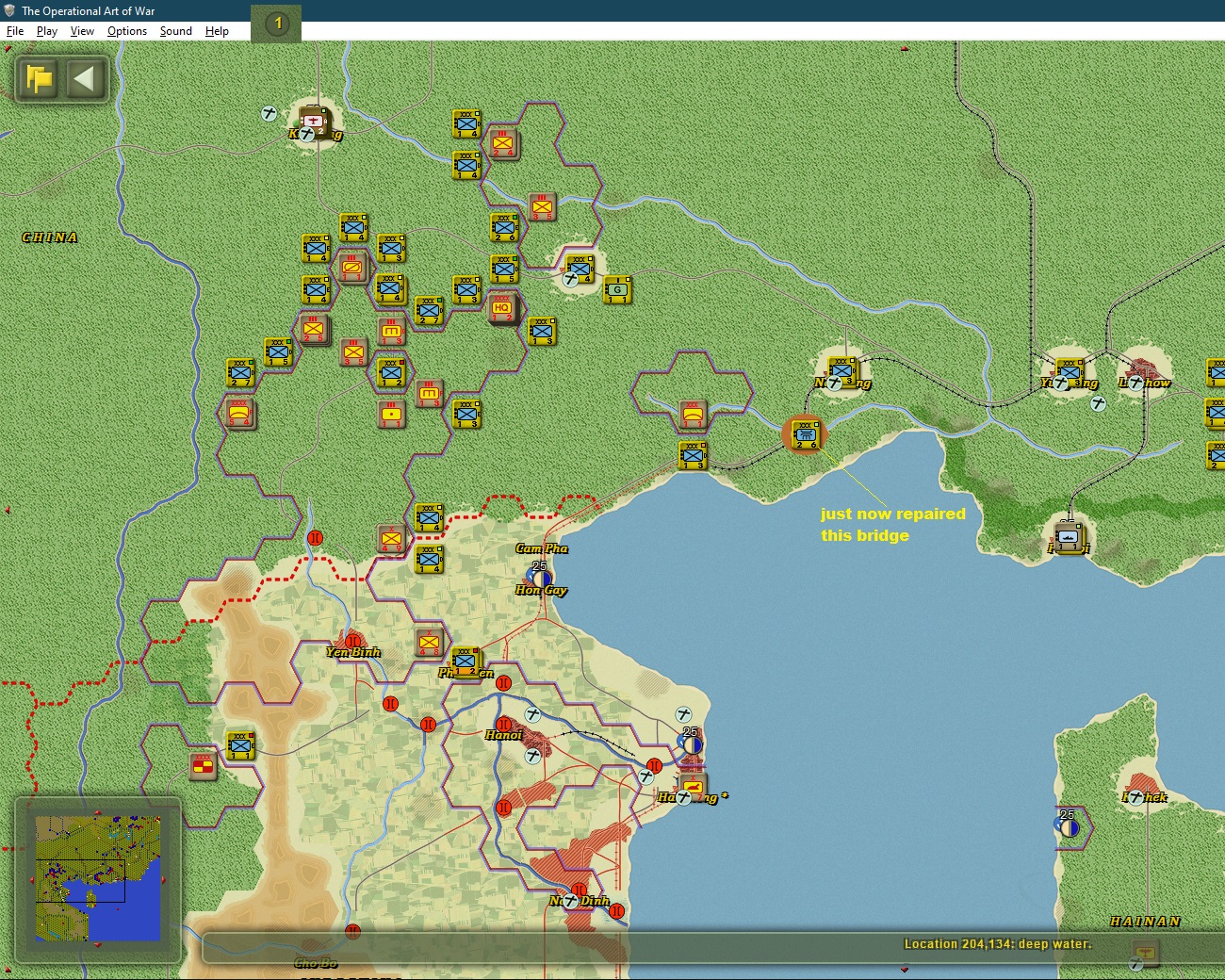This screenshot has height=980, width=1225.
Task: Select the air unit with red plane symbol
Action: pyautogui.click(x=315, y=122)
